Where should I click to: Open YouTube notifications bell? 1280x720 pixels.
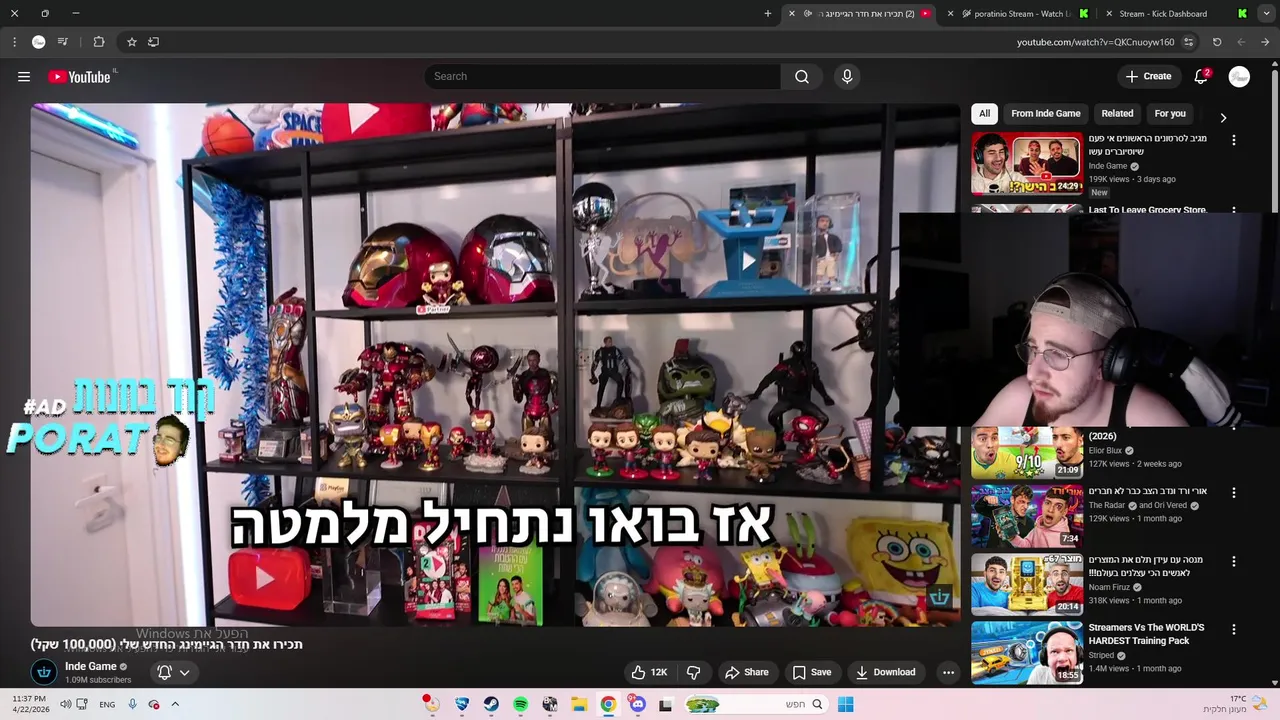tap(1202, 77)
